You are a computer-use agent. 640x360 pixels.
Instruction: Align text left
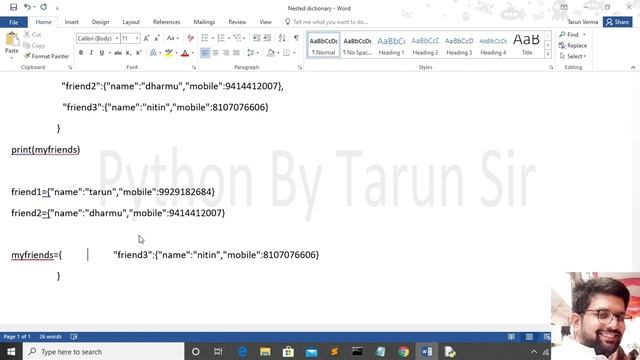click(205, 53)
